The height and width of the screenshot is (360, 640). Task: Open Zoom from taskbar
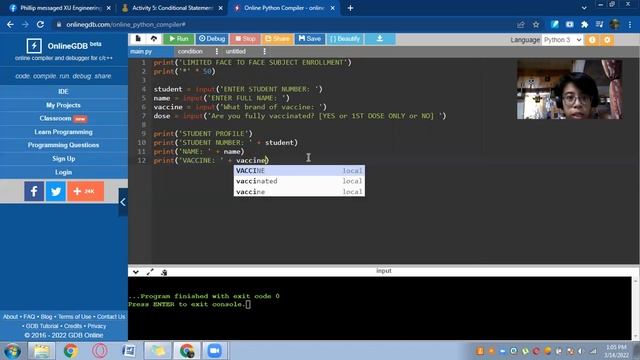[214, 351]
